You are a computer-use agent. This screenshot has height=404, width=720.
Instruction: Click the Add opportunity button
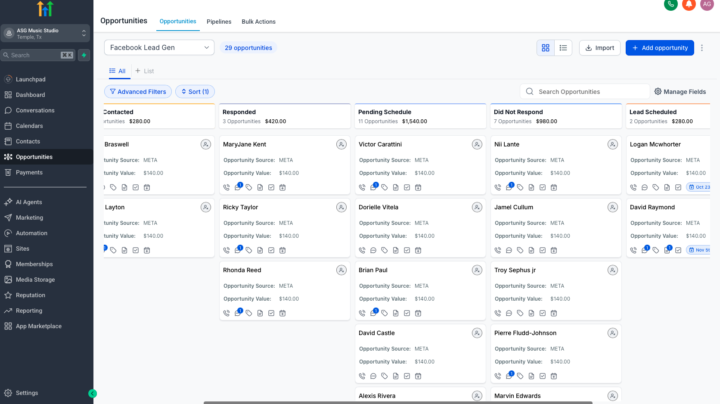click(659, 47)
